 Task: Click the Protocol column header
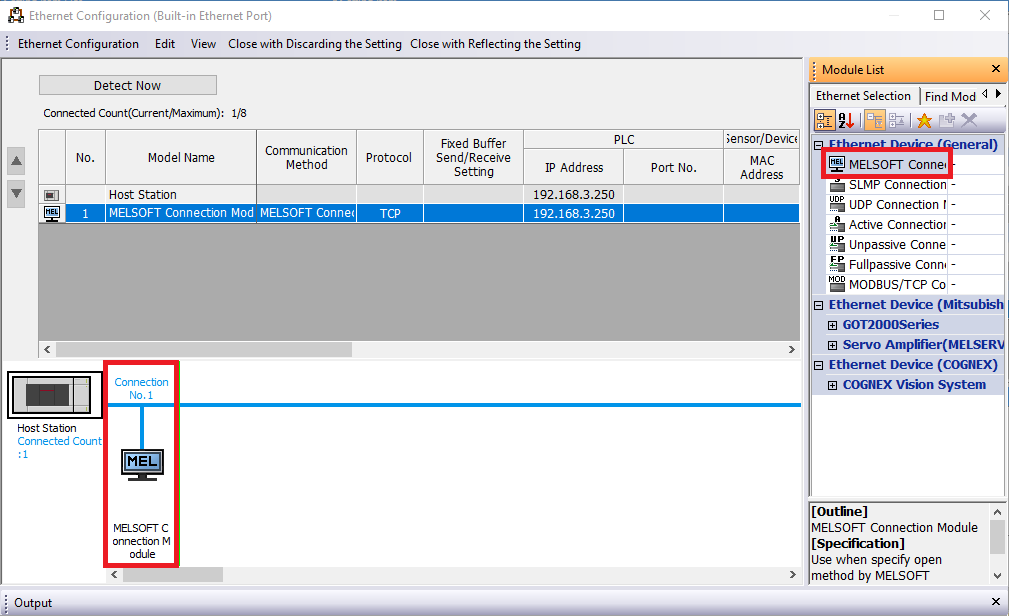(389, 158)
